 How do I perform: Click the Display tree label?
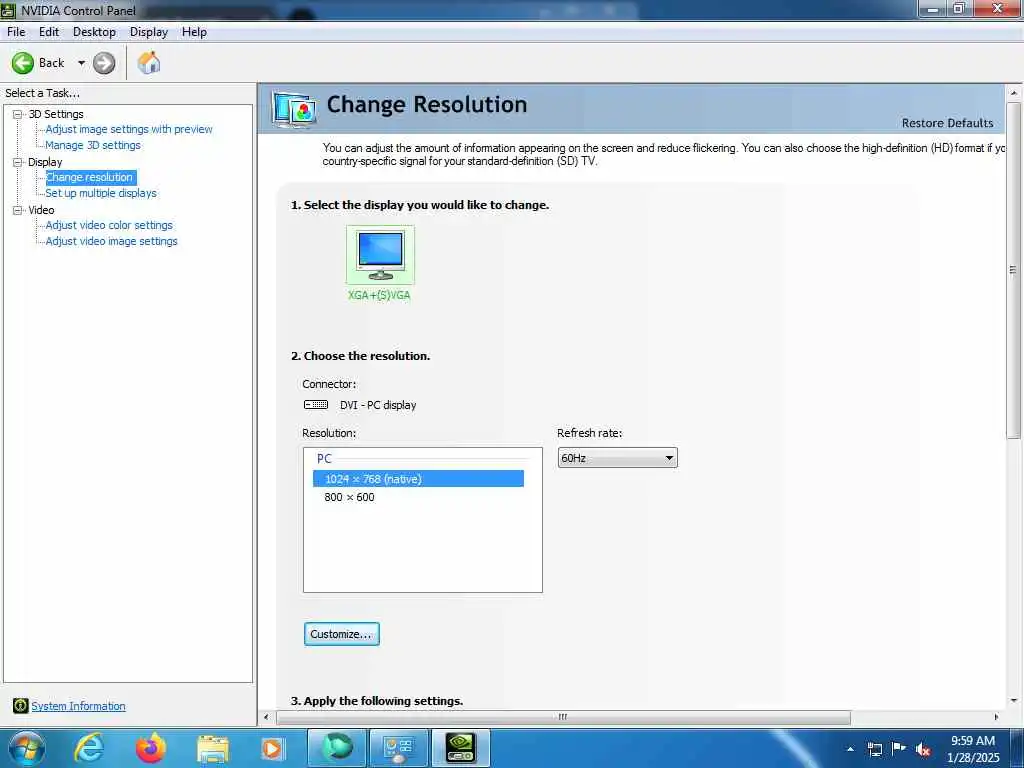(45, 162)
